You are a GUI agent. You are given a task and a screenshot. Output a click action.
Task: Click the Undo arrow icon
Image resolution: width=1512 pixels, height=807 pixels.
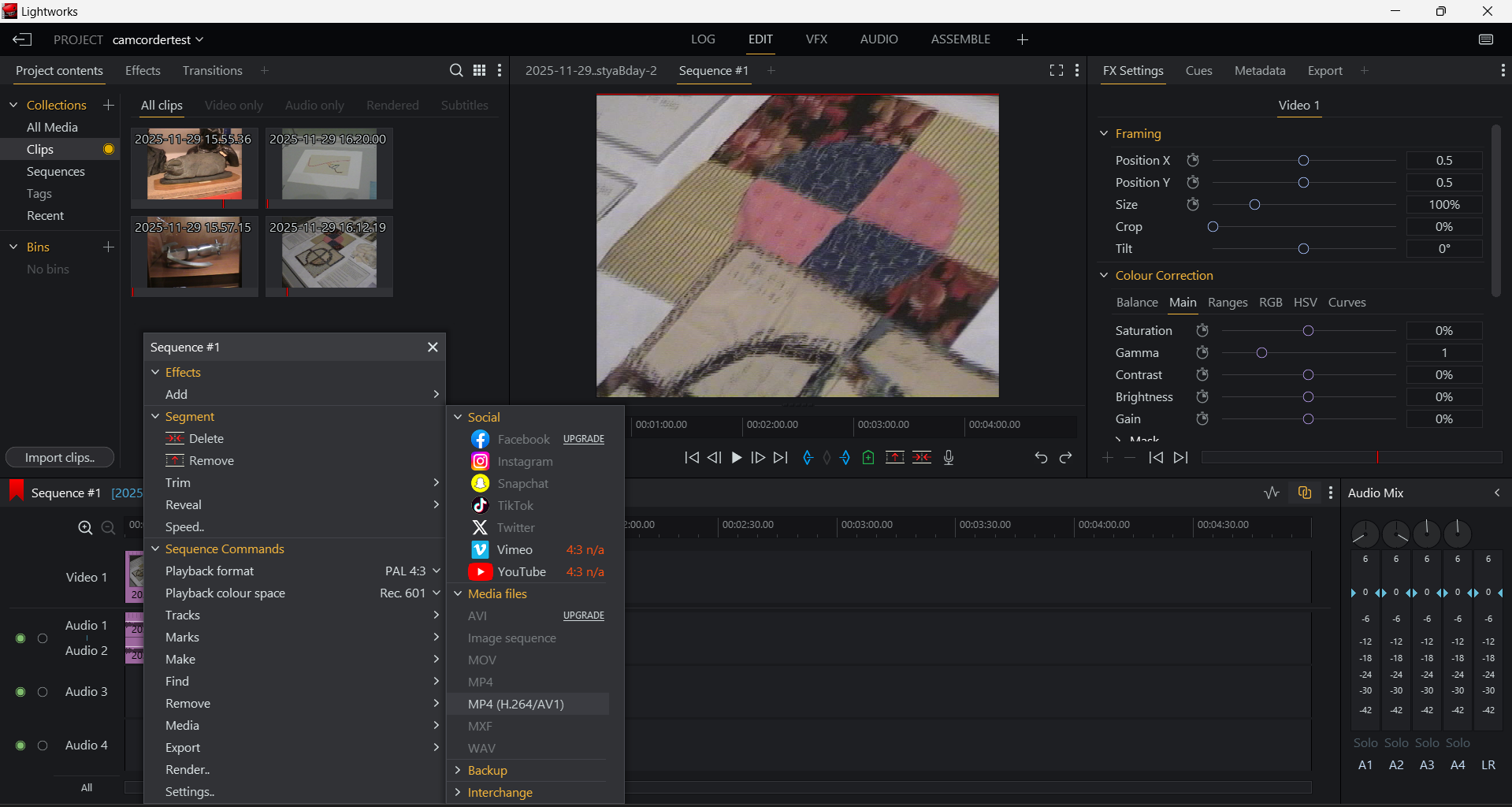click(1041, 458)
